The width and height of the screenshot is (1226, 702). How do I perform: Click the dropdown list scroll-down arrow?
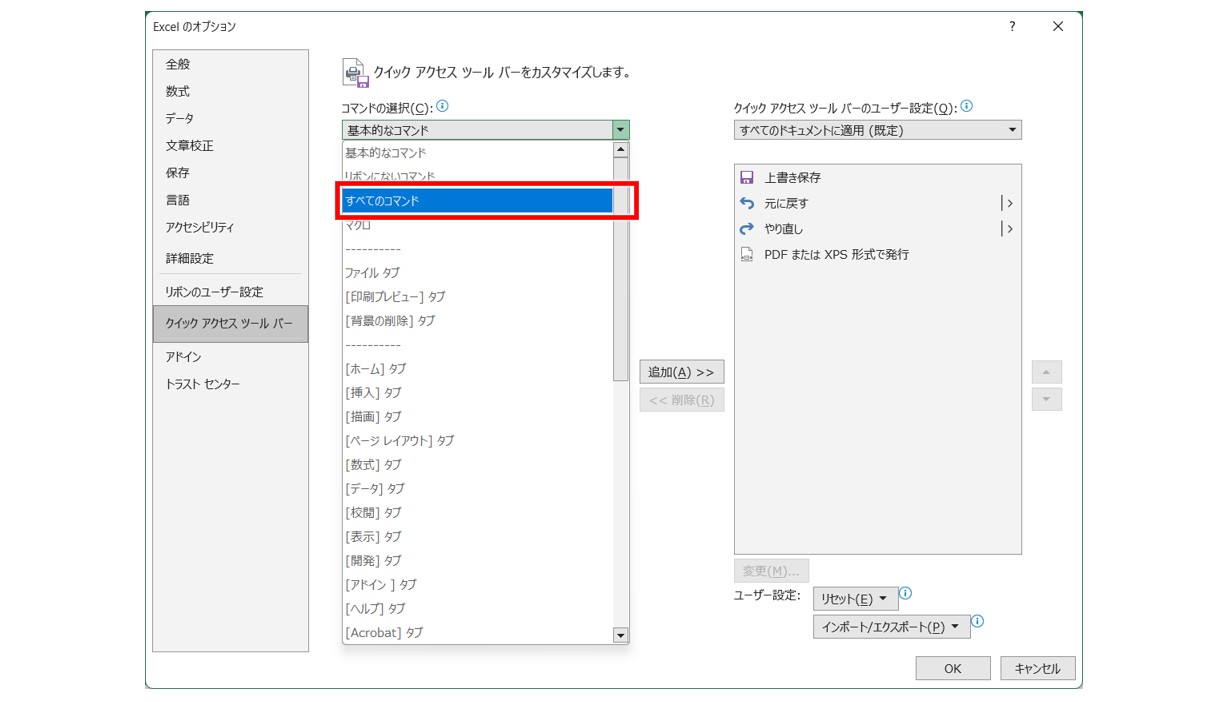click(x=620, y=635)
